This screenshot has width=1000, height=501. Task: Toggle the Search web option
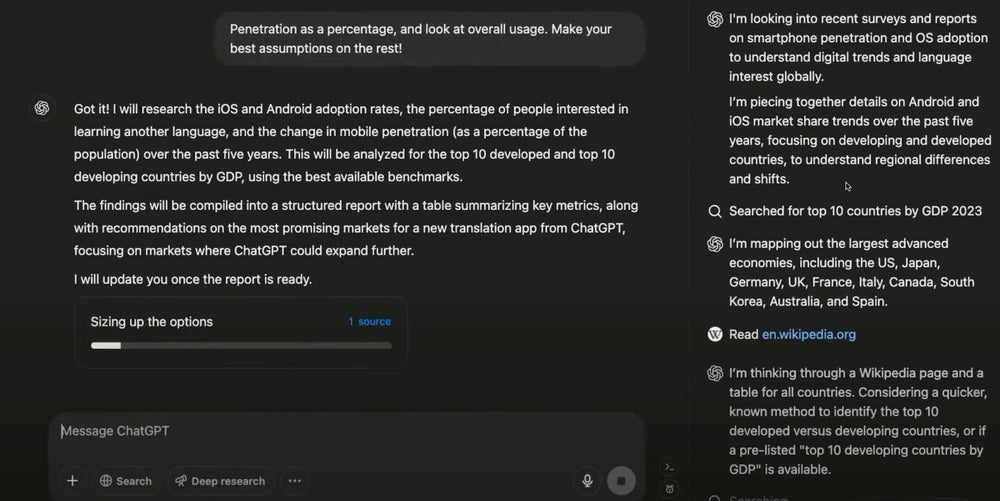125,481
